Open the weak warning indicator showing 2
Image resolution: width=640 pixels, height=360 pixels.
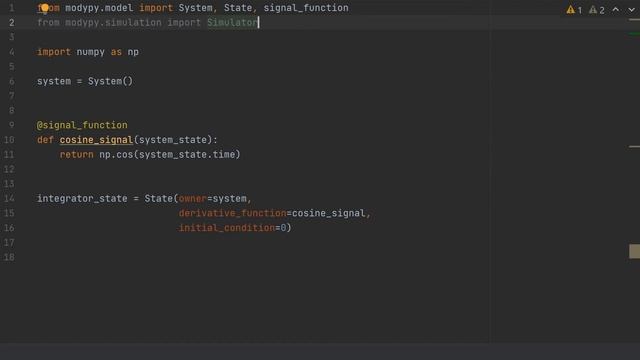click(x=596, y=10)
